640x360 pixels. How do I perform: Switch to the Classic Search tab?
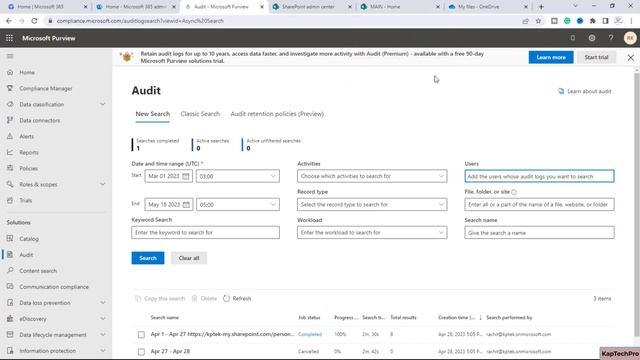pos(200,114)
